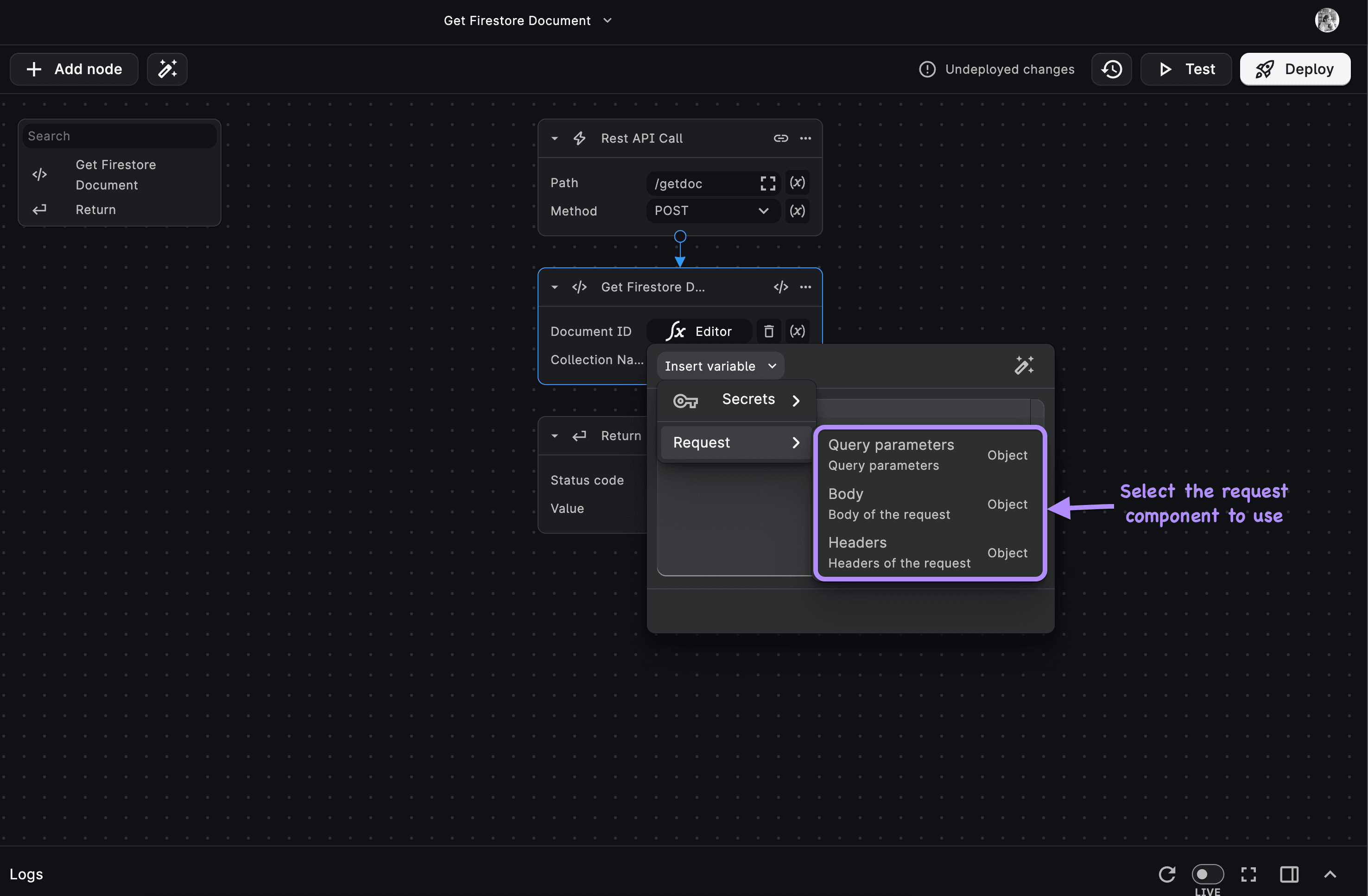Viewport: 1368px width, 896px height.
Task: Refresh logs with the reload icon
Action: coord(1166,874)
